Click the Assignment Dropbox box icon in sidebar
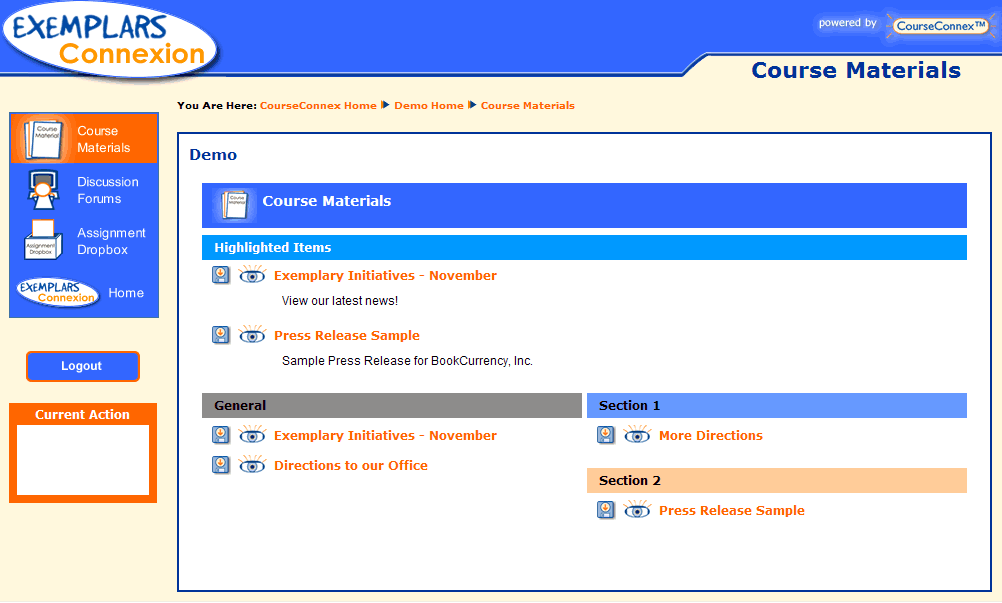The height and width of the screenshot is (603, 1002). (42, 241)
